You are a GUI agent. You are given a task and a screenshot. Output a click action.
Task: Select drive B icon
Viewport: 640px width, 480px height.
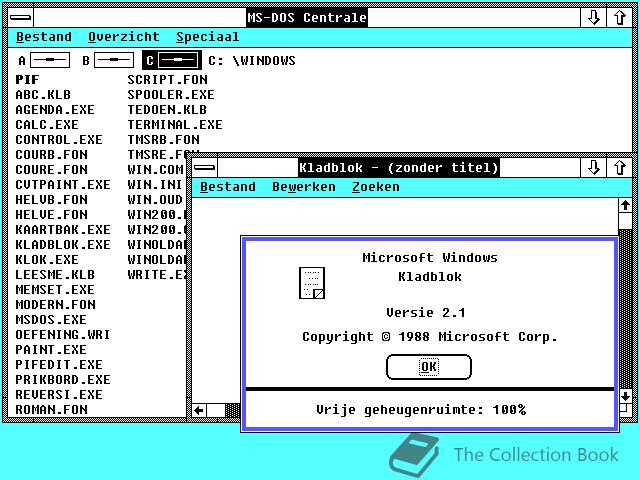pos(114,60)
